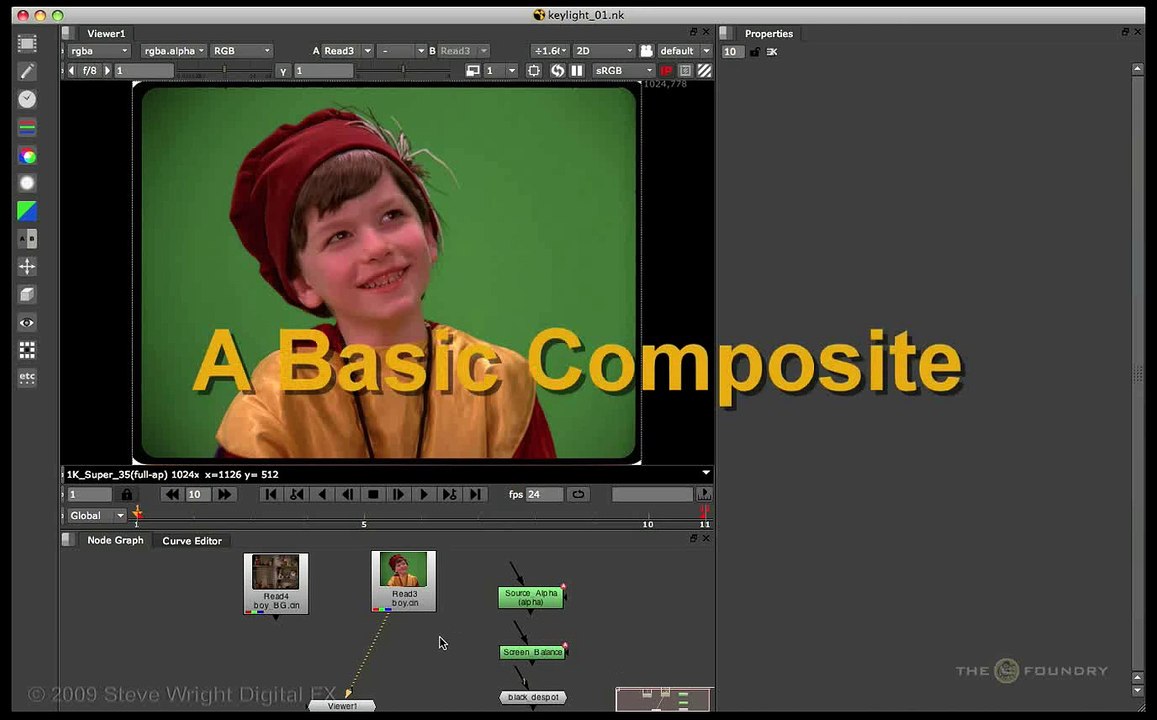Open the rgba.alpha channel dropdown
Viewport: 1157px width, 720px height.
click(x=175, y=51)
